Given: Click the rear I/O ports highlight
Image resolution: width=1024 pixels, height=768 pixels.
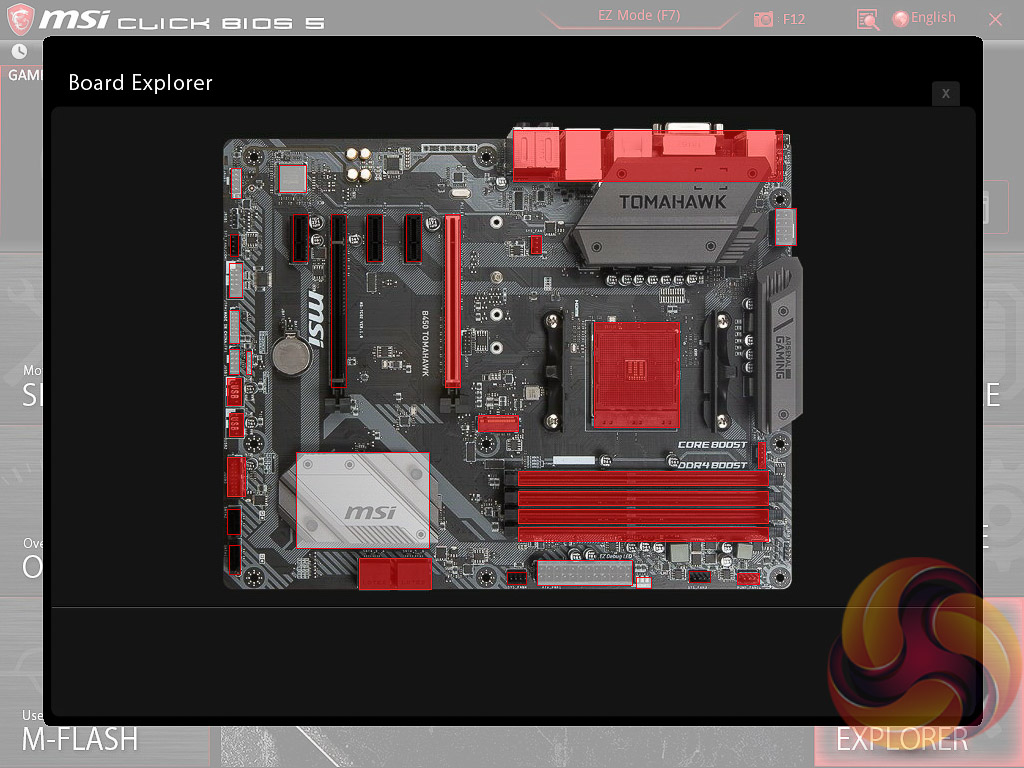Looking at the screenshot, I should click(647, 155).
